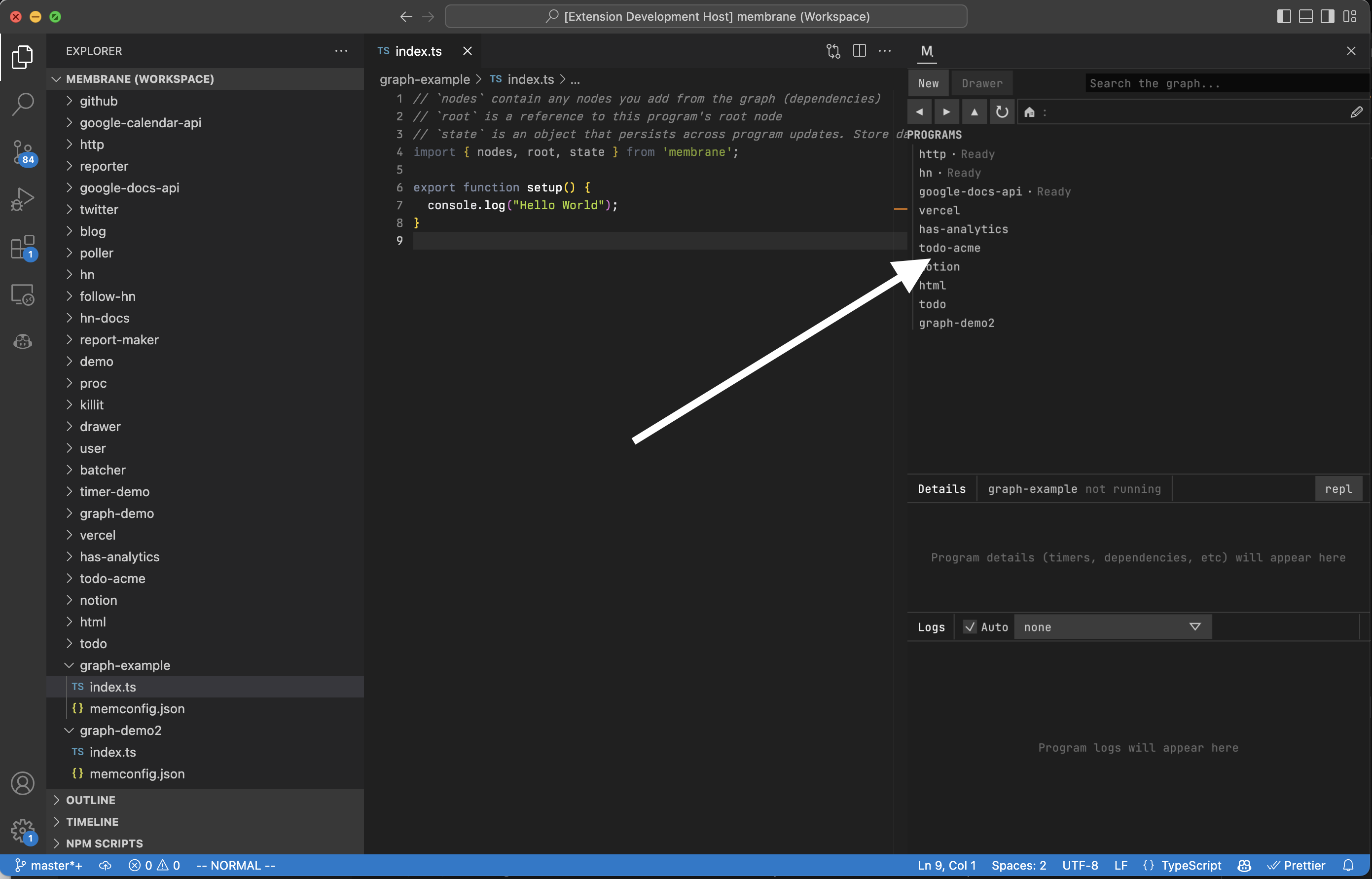Select the M panel tab
The height and width of the screenshot is (879, 1372).
[x=927, y=51]
